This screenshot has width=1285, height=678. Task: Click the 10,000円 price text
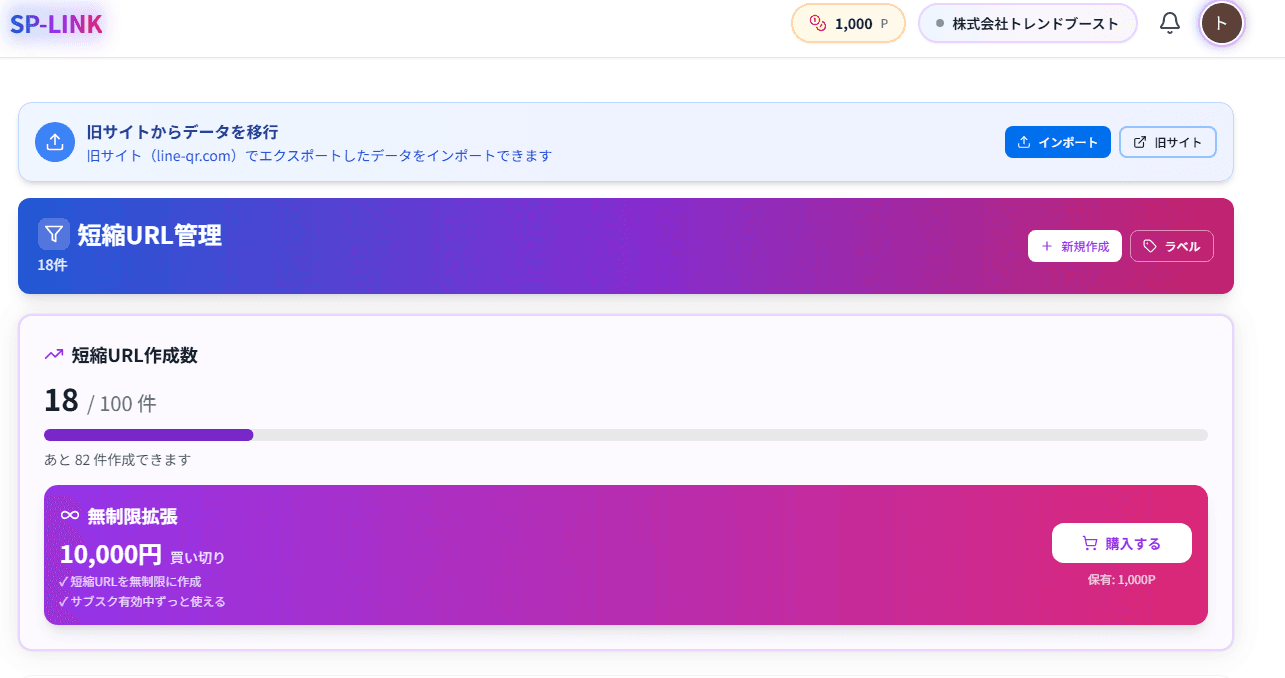coord(110,555)
